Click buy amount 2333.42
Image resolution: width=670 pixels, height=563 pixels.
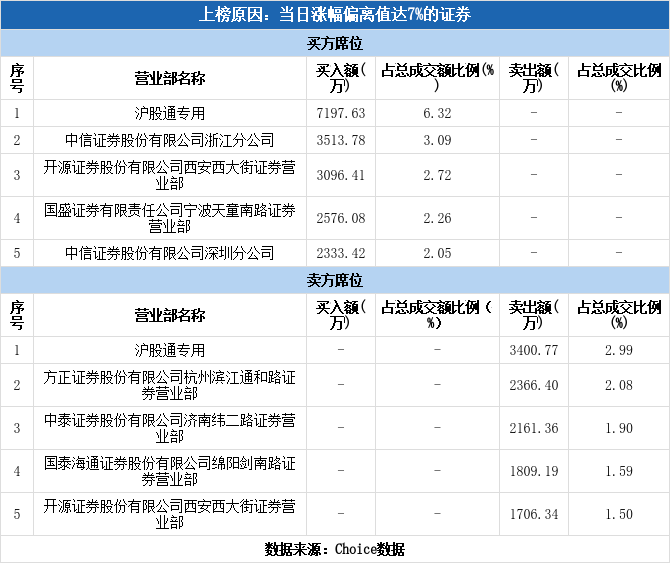[341, 253]
